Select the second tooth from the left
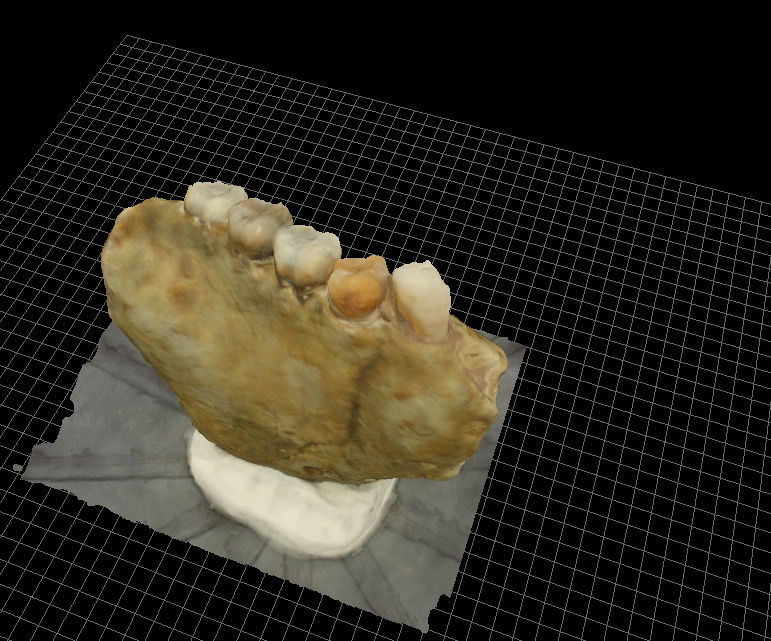 (x=255, y=222)
